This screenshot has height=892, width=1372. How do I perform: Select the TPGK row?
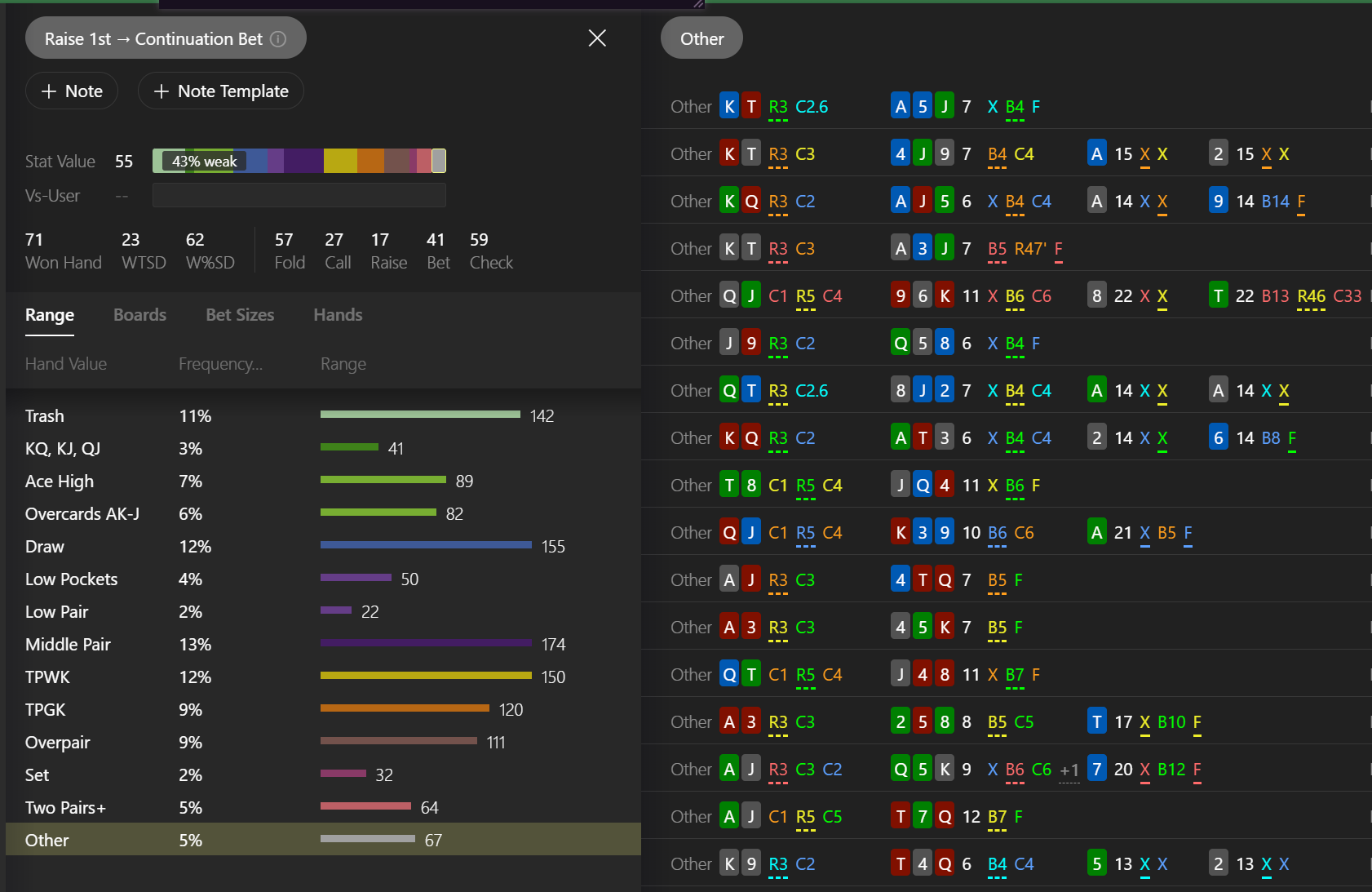pos(323,710)
